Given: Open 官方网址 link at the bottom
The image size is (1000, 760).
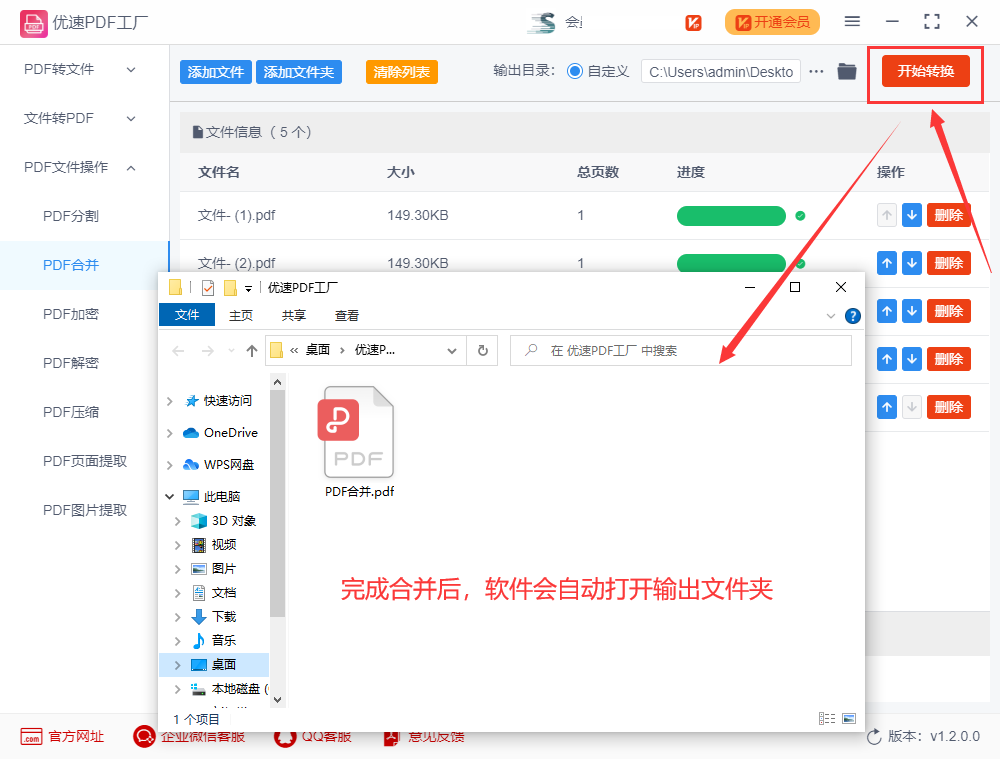Looking at the screenshot, I should pyautogui.click(x=62, y=736).
